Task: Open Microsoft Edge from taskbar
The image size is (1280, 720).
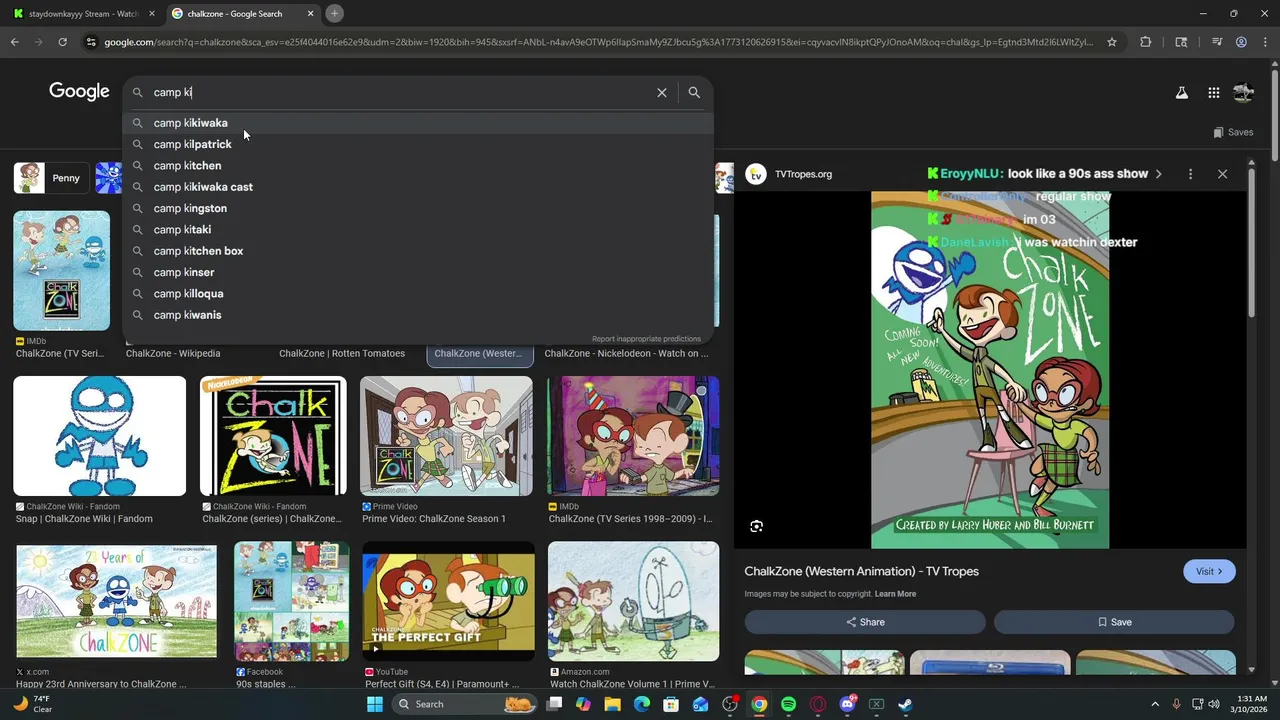Action: pyautogui.click(x=642, y=704)
